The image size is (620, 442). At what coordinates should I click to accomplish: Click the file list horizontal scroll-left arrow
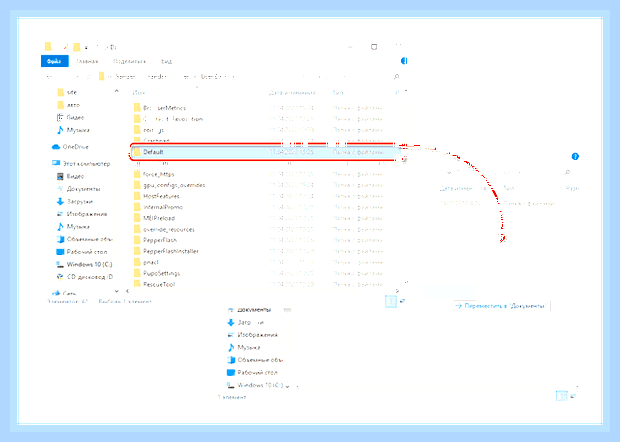(127, 291)
